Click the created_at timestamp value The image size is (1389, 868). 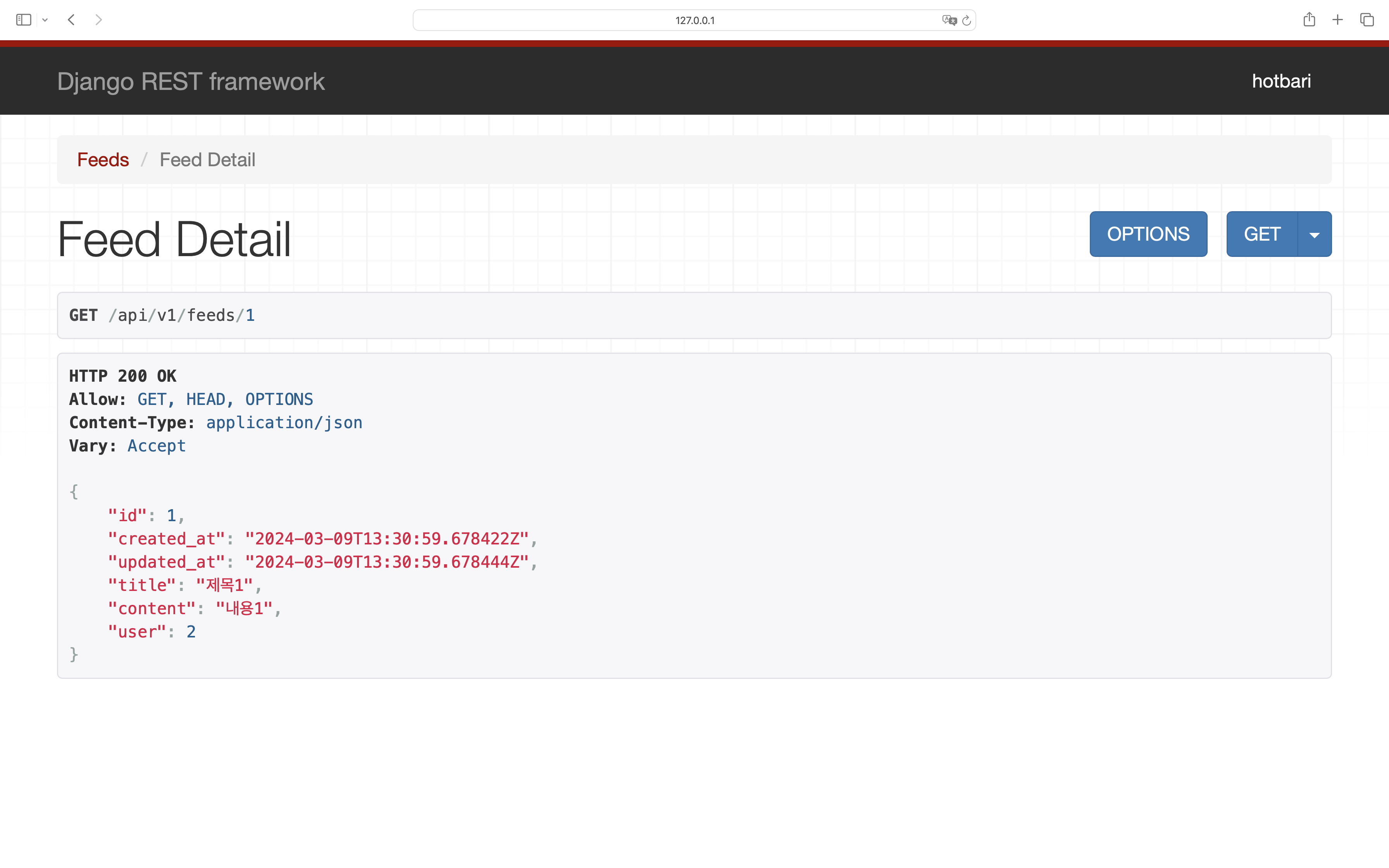pos(387,539)
